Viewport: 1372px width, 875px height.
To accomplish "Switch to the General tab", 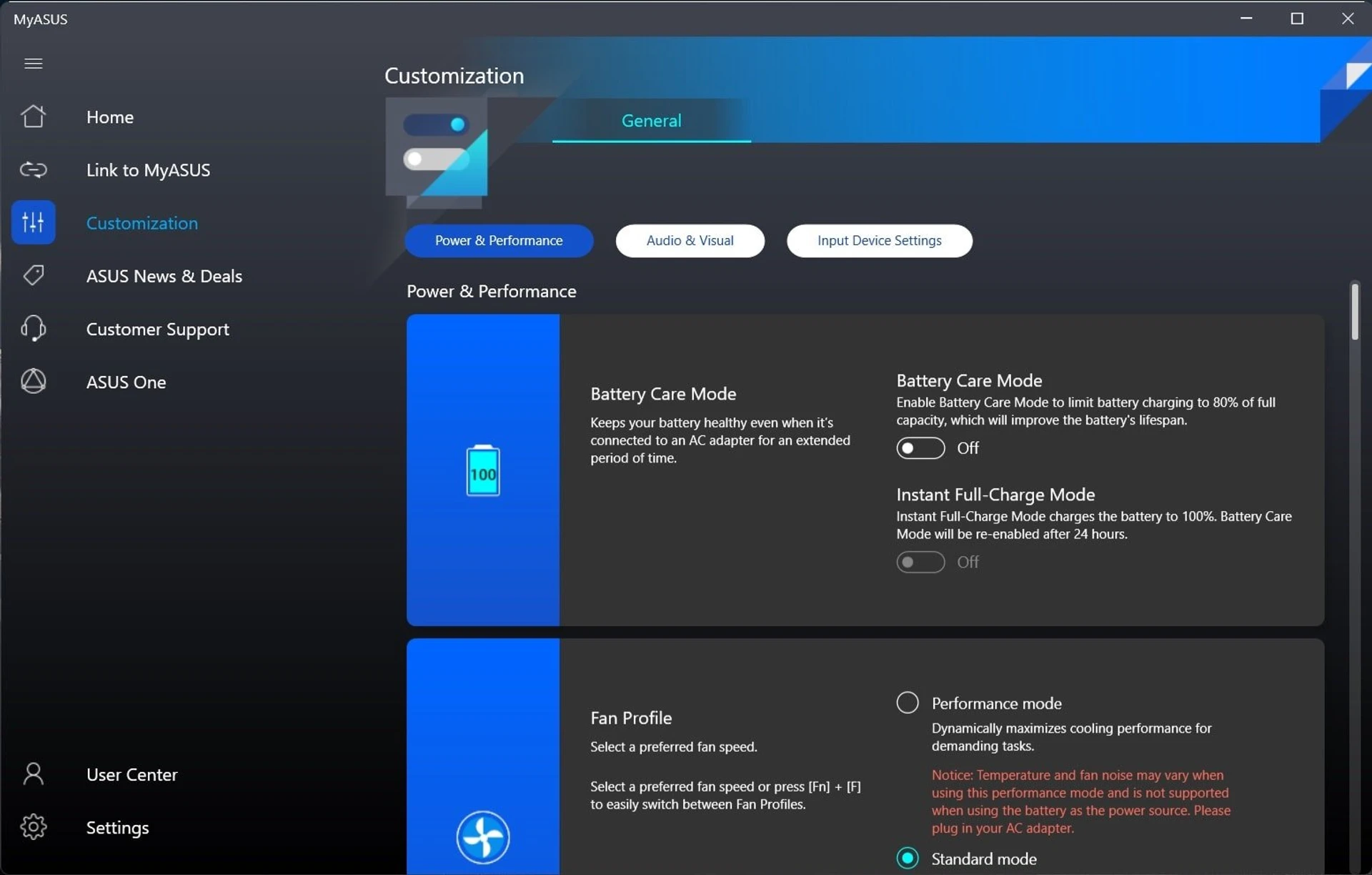I will (651, 121).
